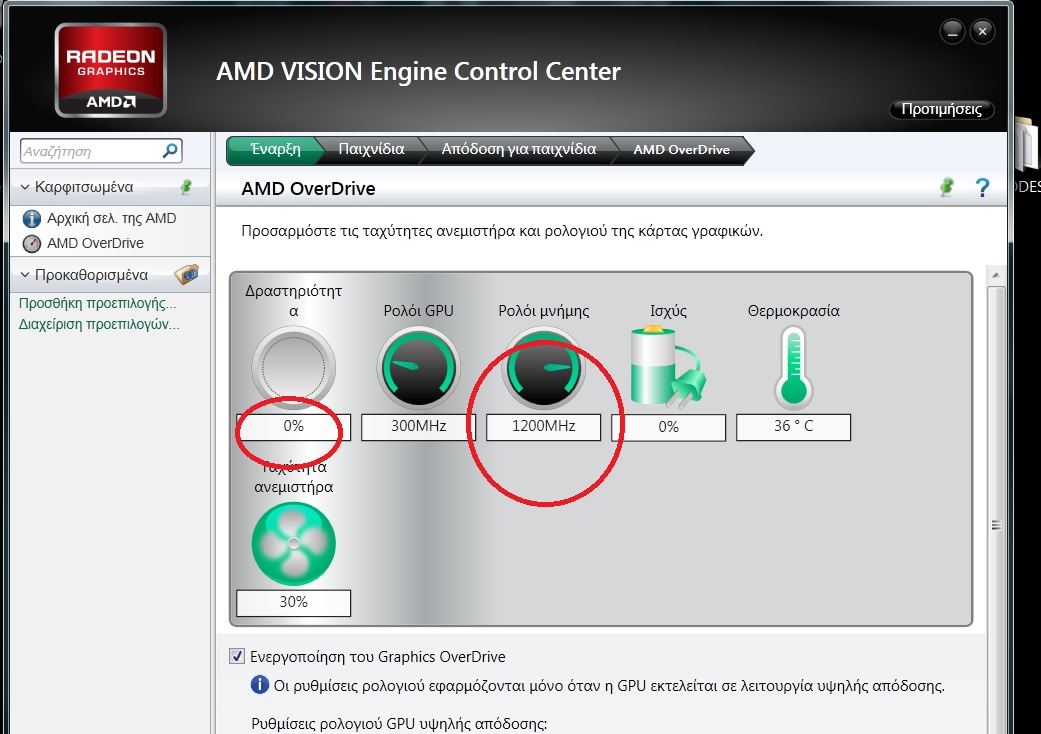Click the Ρολόι GPU gauge
Viewport: 1041px width, 734px height.
pyautogui.click(x=418, y=368)
